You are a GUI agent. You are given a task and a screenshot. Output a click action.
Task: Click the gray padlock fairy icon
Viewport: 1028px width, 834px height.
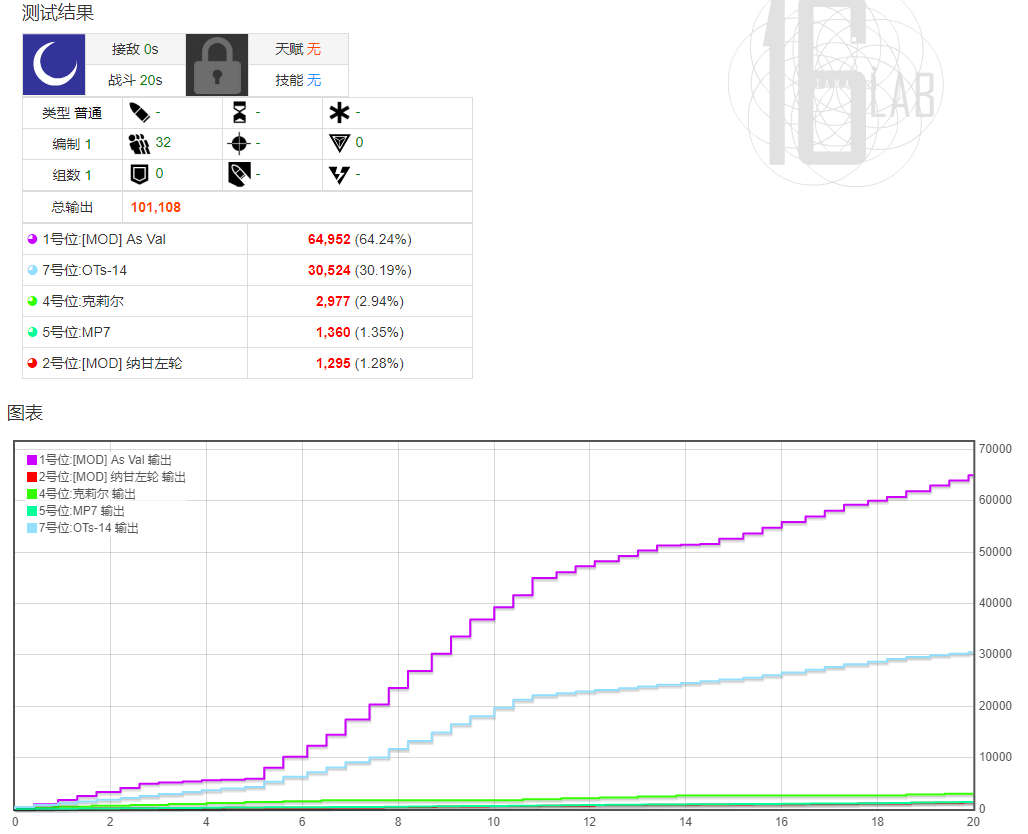pos(217,64)
